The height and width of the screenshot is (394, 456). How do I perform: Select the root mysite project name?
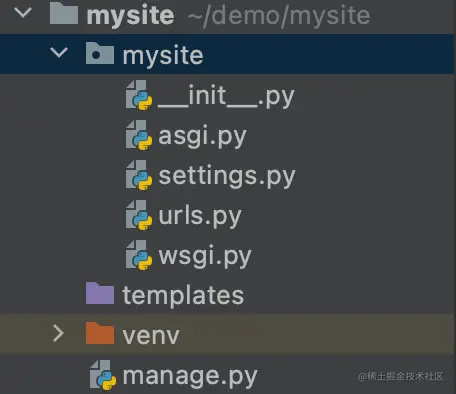[x=130, y=15]
